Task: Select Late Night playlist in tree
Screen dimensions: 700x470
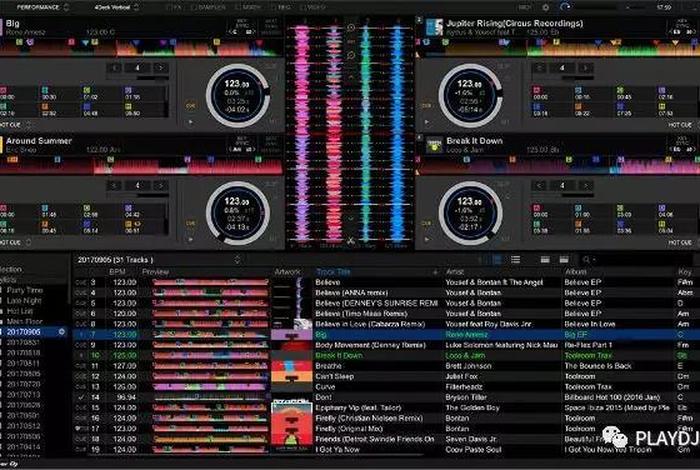Action: pyautogui.click(x=24, y=300)
